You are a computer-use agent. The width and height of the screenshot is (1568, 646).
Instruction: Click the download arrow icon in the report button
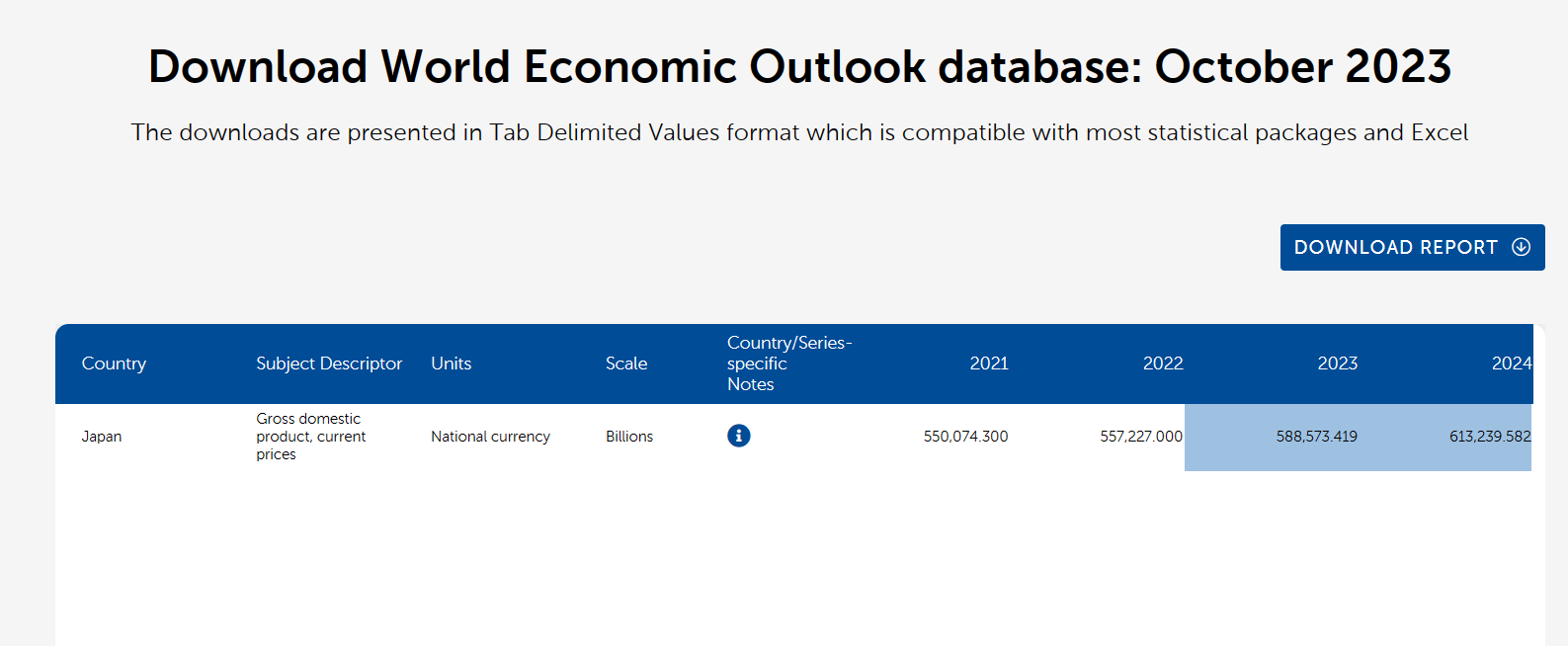(1522, 247)
